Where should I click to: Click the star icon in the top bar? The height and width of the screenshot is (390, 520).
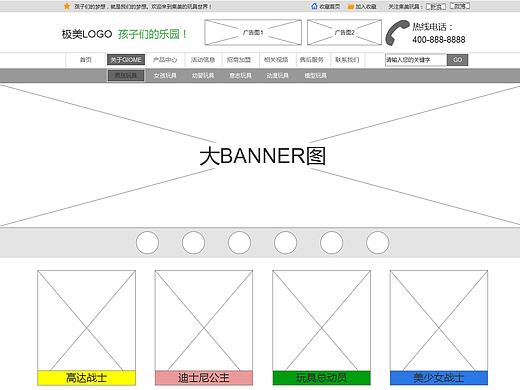[67, 6]
